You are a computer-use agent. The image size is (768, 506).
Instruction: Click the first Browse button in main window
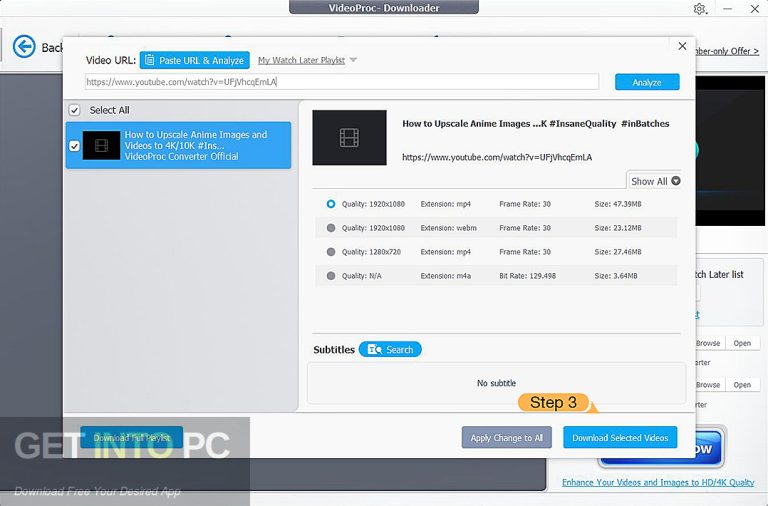(x=708, y=343)
